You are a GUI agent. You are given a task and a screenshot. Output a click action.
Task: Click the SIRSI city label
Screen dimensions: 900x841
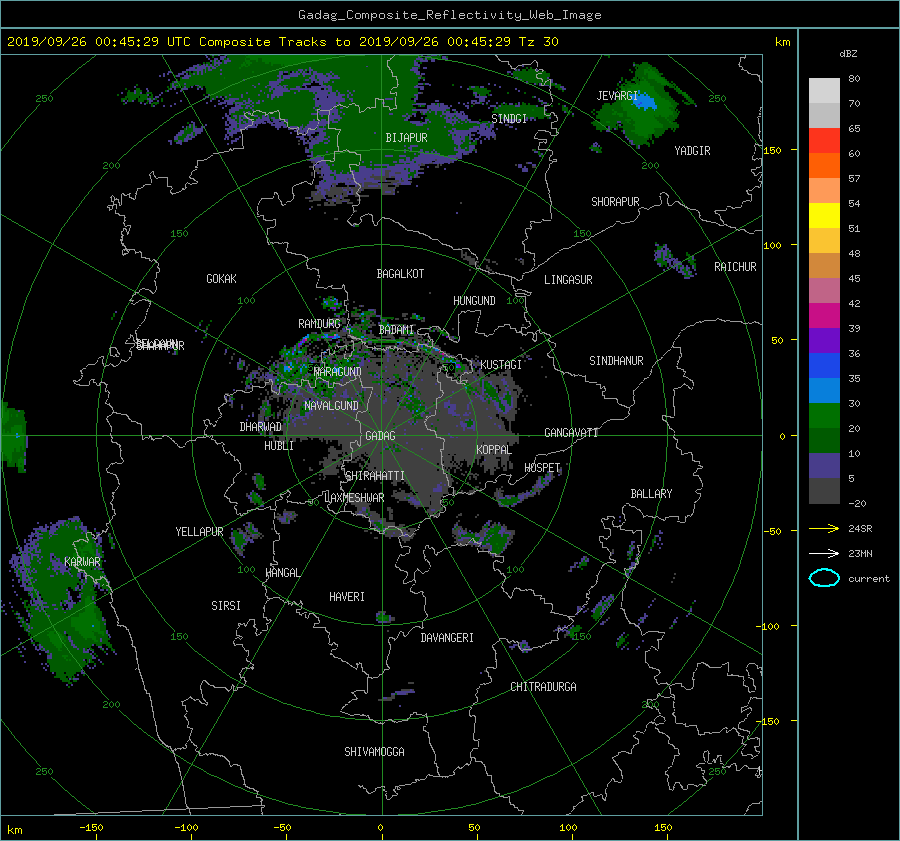pos(226,606)
